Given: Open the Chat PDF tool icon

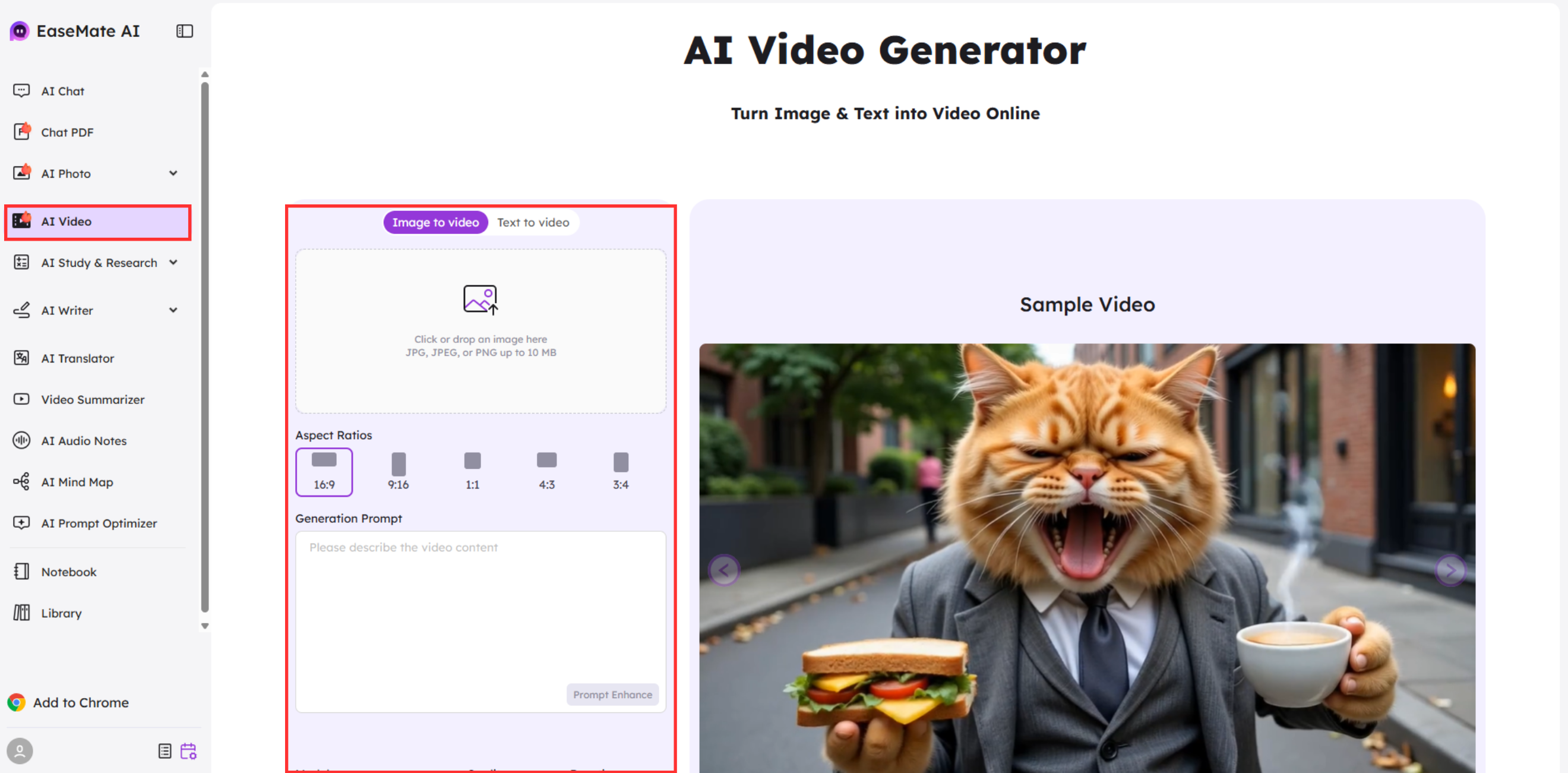Looking at the screenshot, I should (21, 131).
